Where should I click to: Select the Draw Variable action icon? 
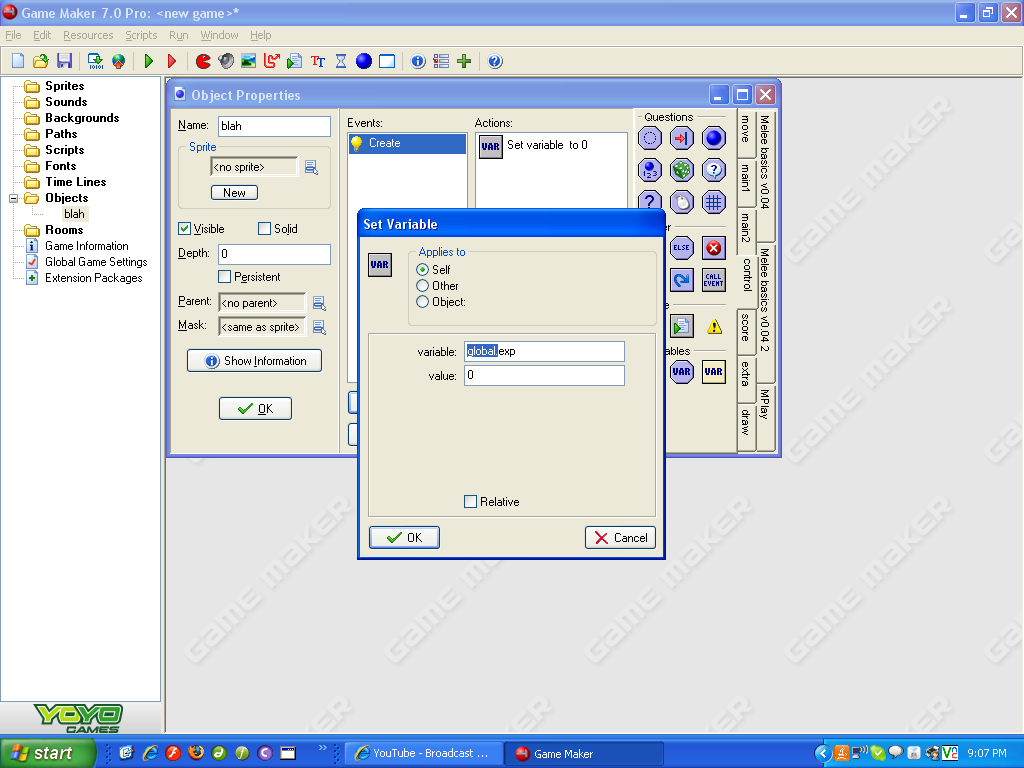click(x=714, y=372)
